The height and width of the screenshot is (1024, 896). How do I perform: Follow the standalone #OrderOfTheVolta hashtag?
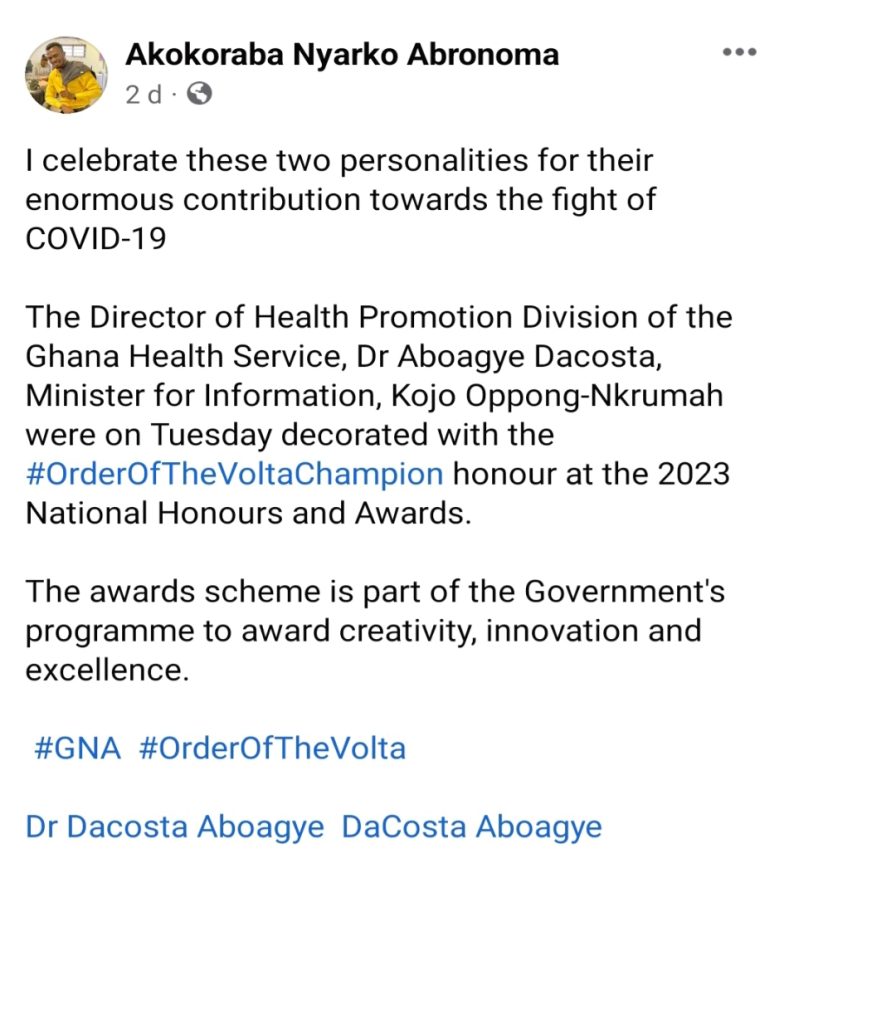[272, 748]
